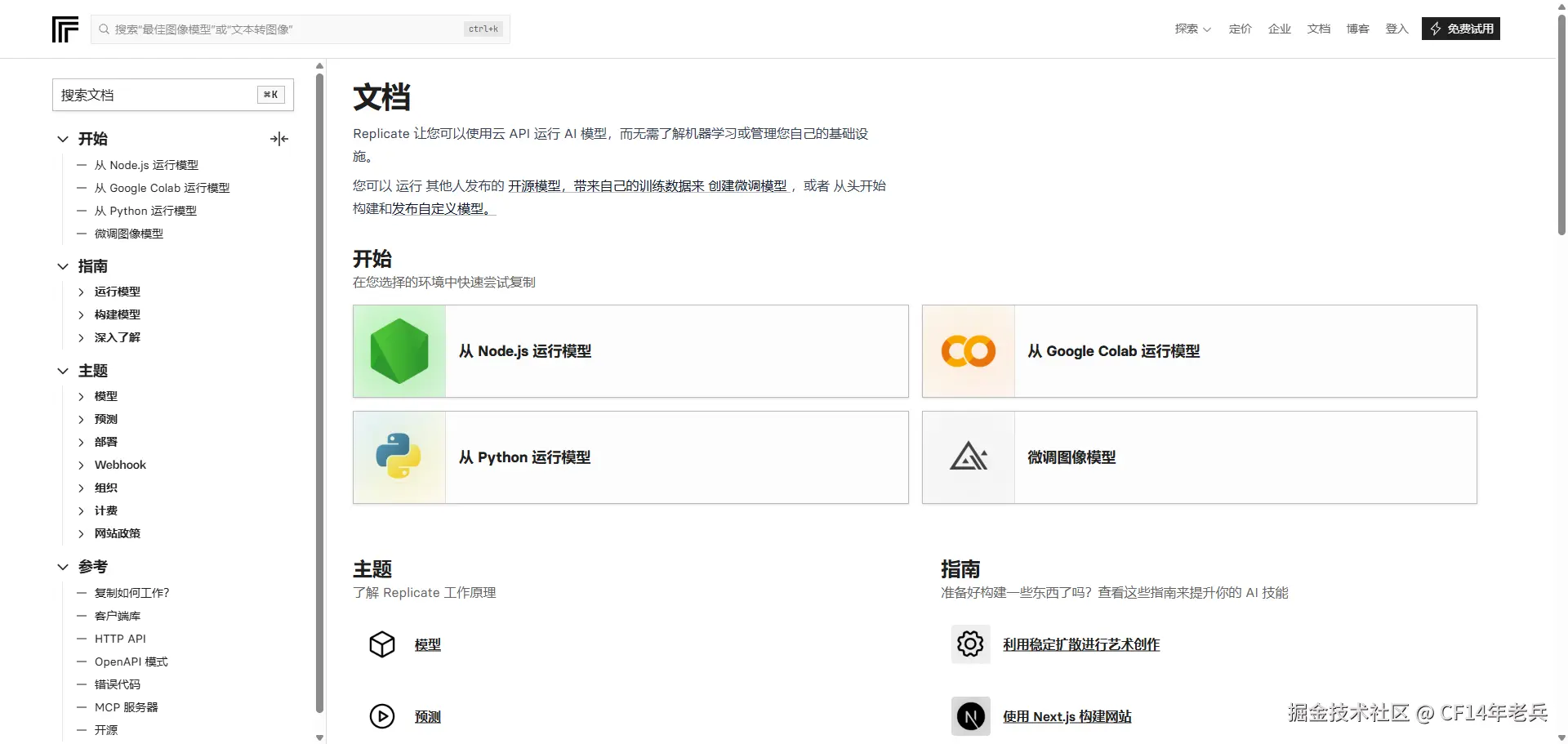Expand 构建模型 in sidebar

coord(81,314)
